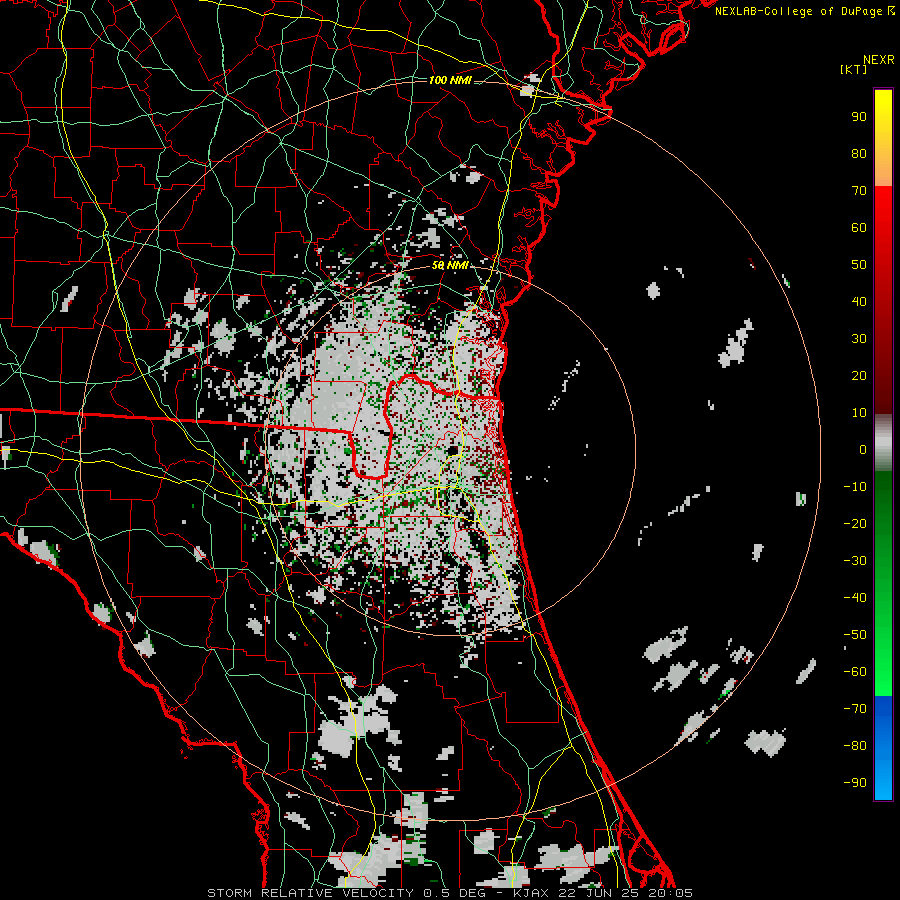Click the [KT] units label
The image size is (900, 900).
click(854, 69)
